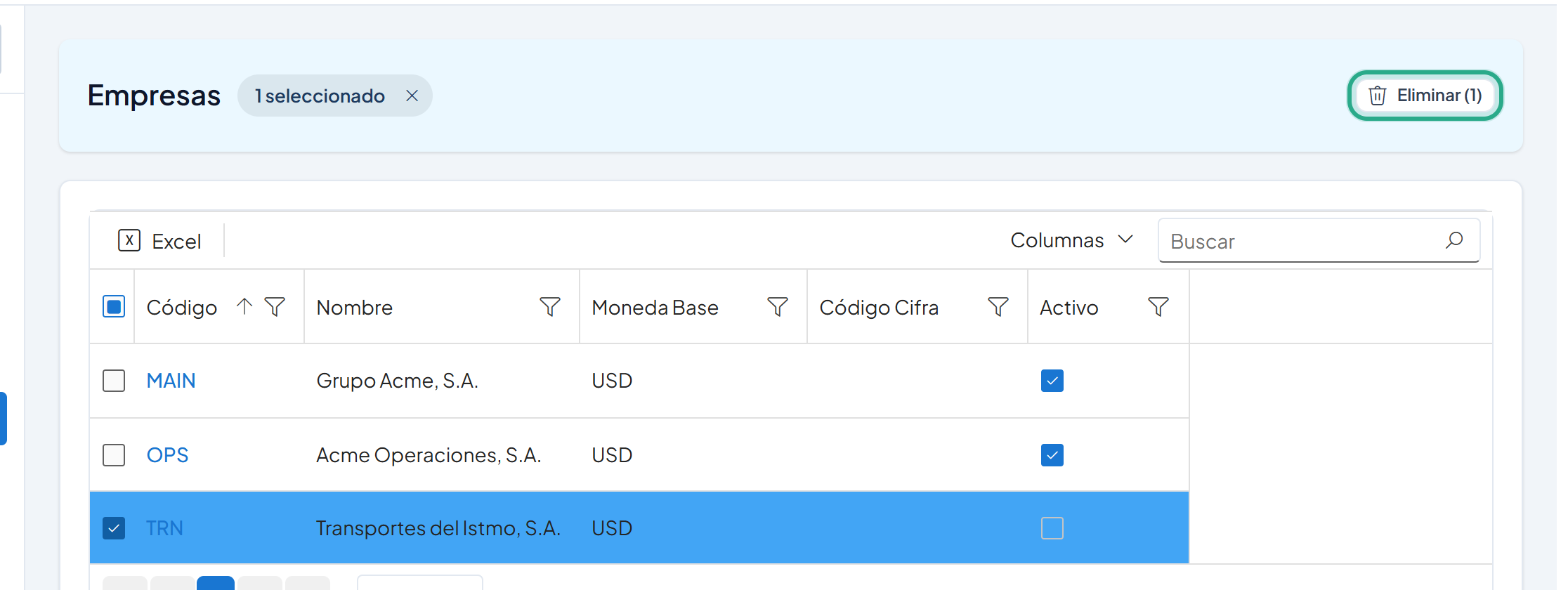1568x590 pixels.
Task: Open the filter for the Moneda Base column
Action: click(778, 307)
